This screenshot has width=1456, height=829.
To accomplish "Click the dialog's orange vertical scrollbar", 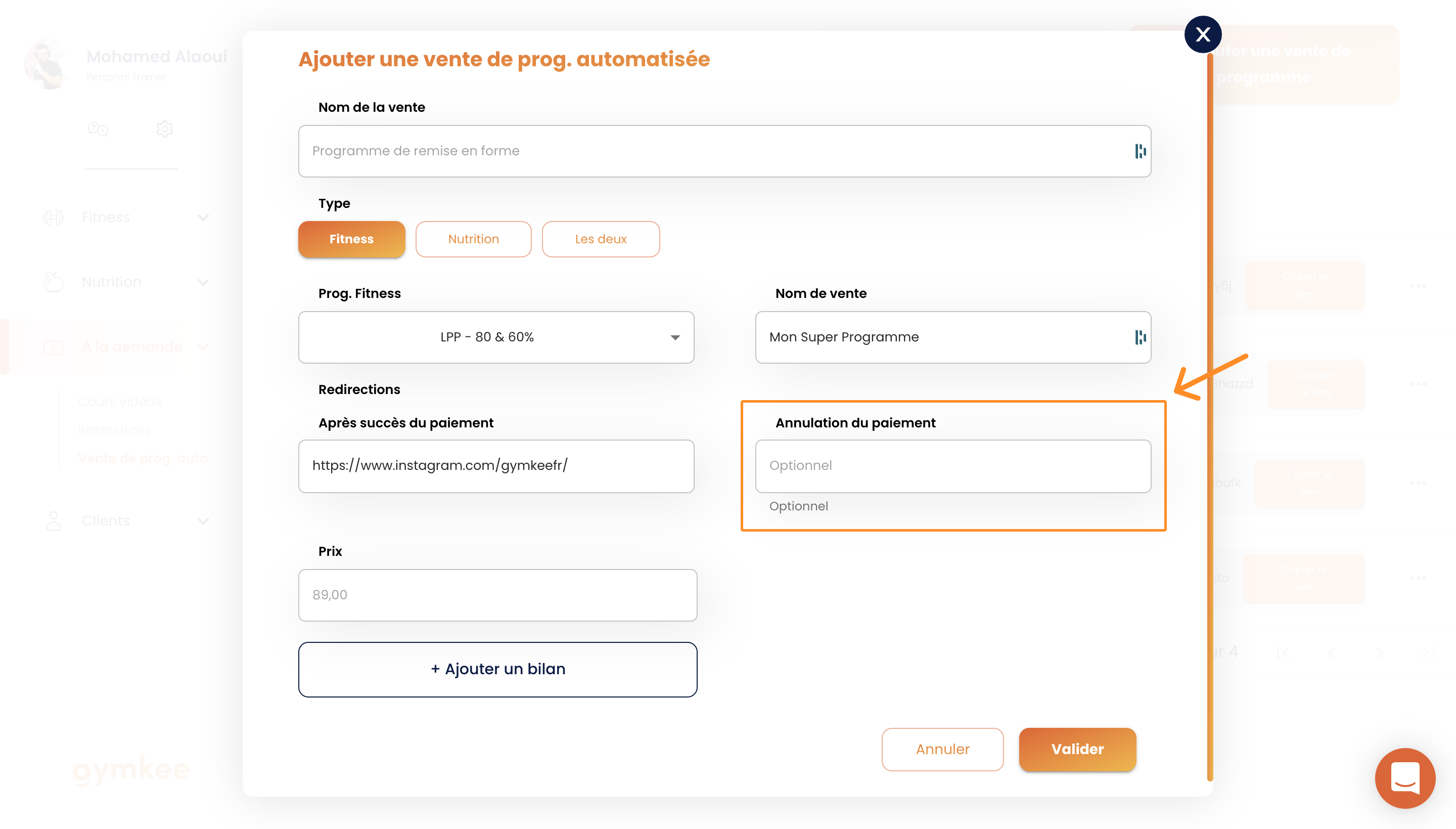I will pos(1210,416).
